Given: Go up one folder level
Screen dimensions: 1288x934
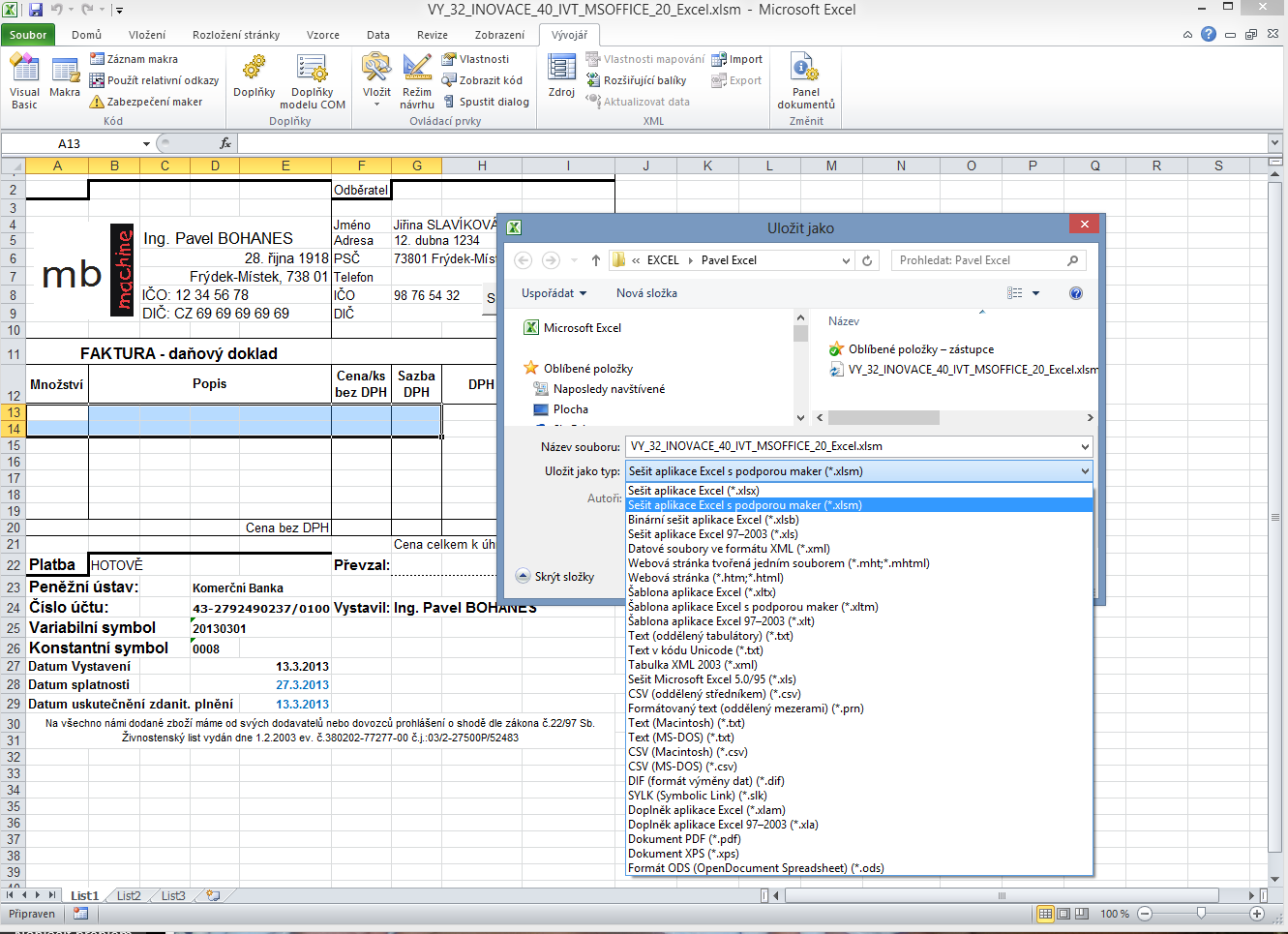Looking at the screenshot, I should click(595, 260).
